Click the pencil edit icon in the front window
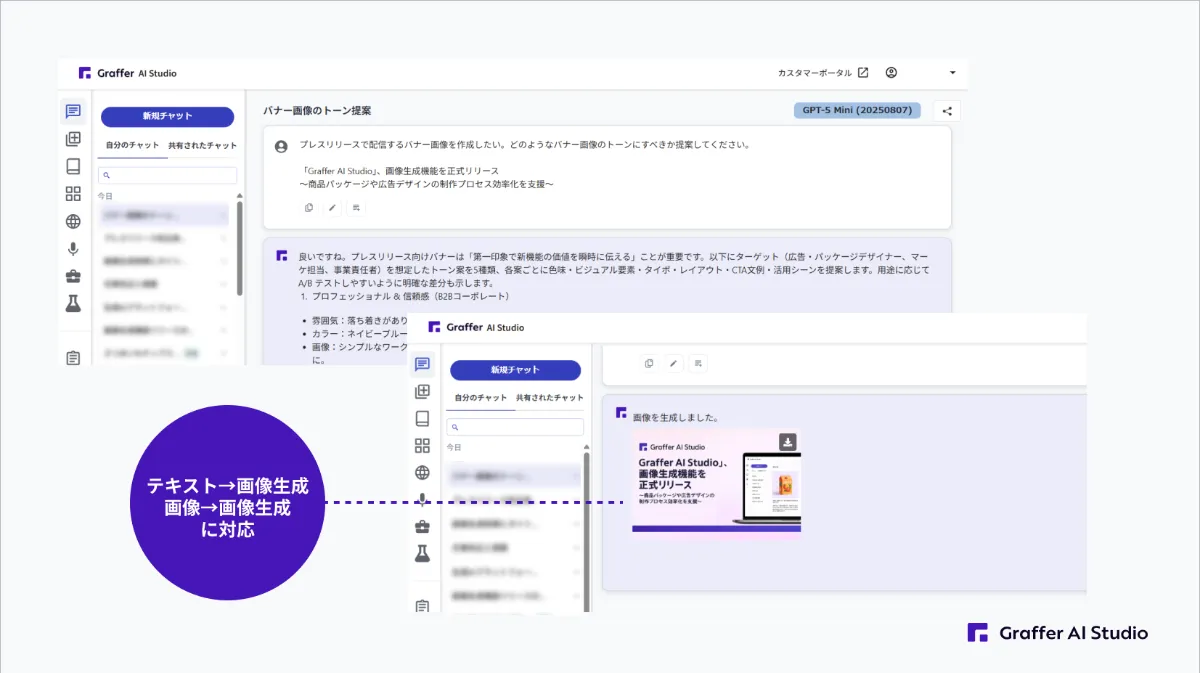 (x=673, y=363)
